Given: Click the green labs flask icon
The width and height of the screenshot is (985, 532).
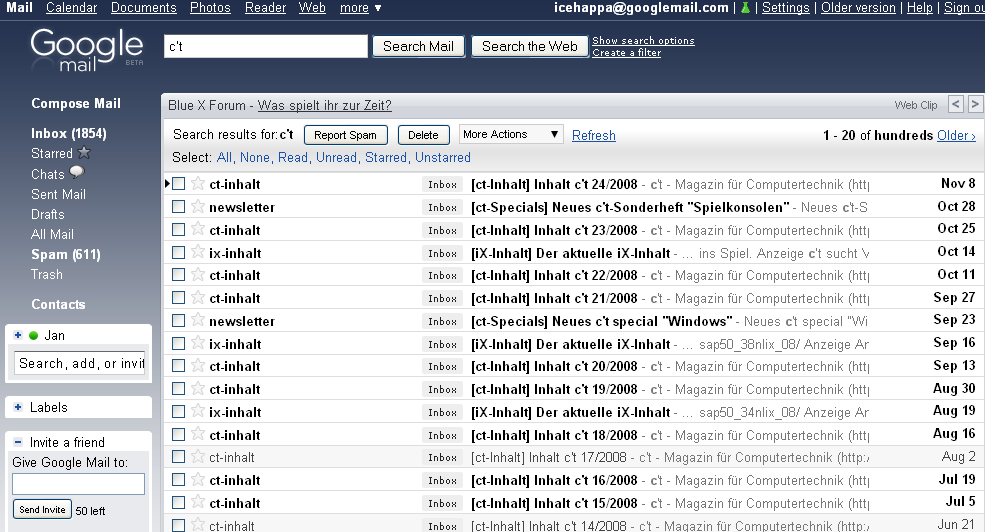Looking at the screenshot, I should [744, 8].
